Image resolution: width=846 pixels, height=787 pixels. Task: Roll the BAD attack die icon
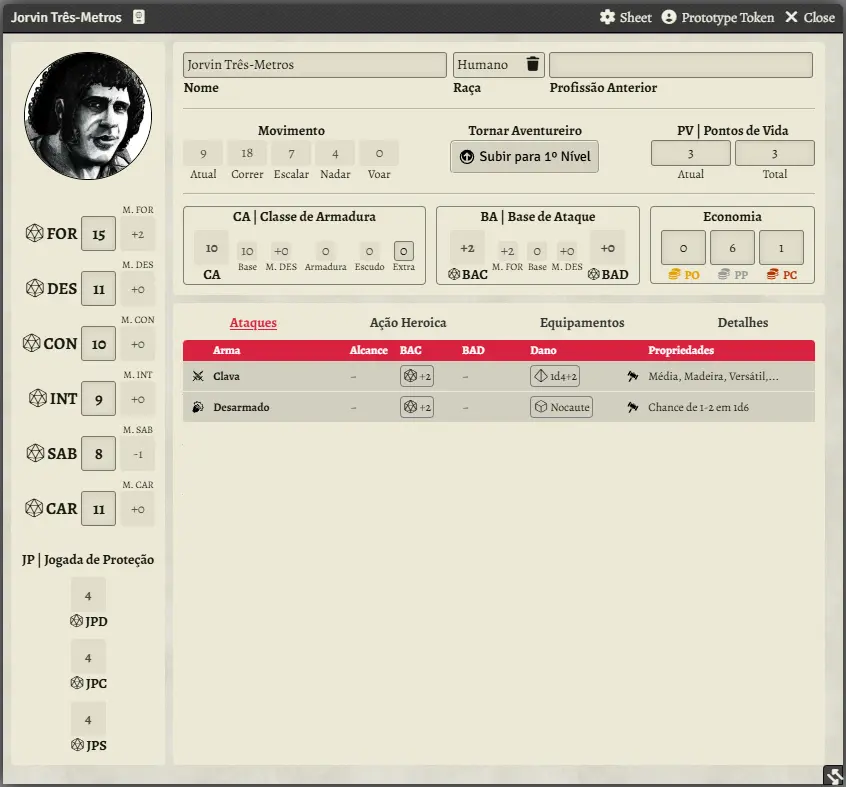click(x=593, y=275)
